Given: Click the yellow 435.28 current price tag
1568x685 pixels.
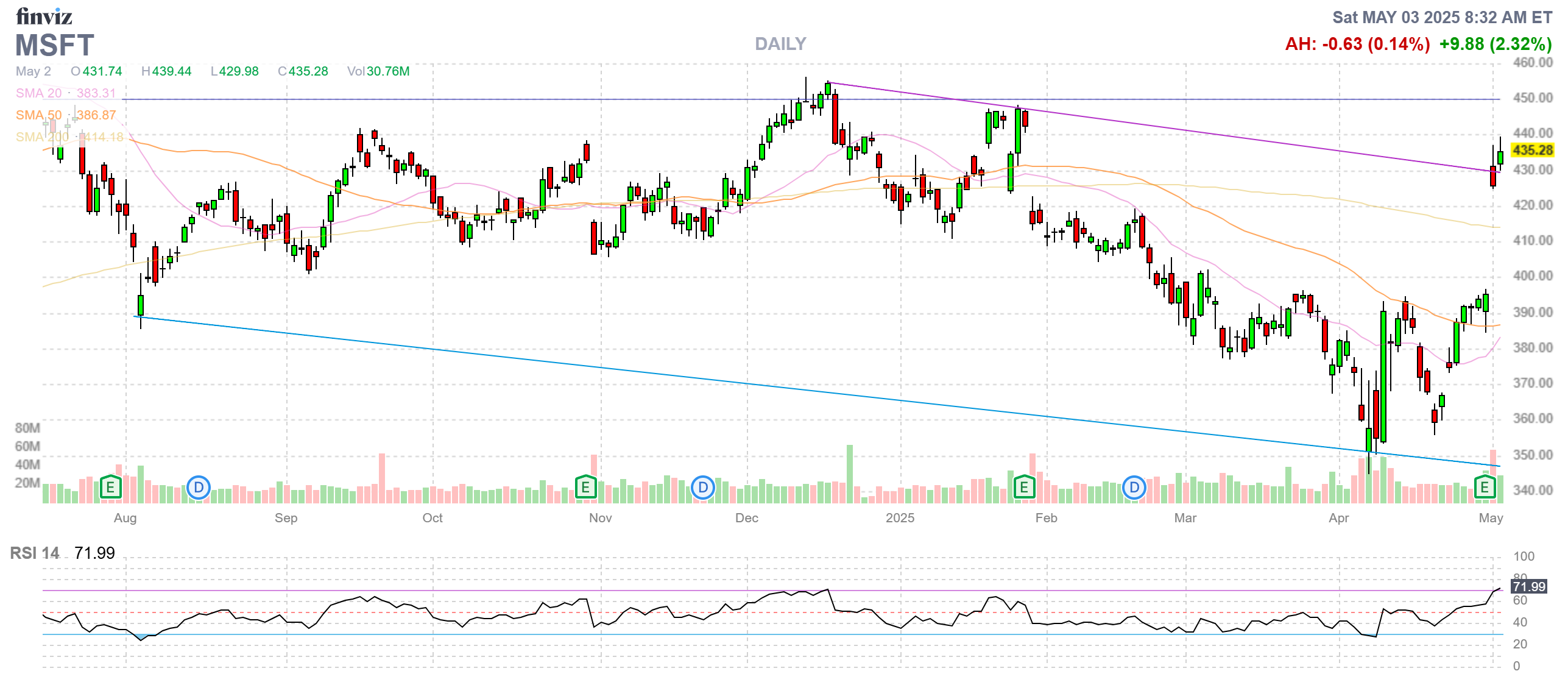Looking at the screenshot, I should coord(1533,150).
